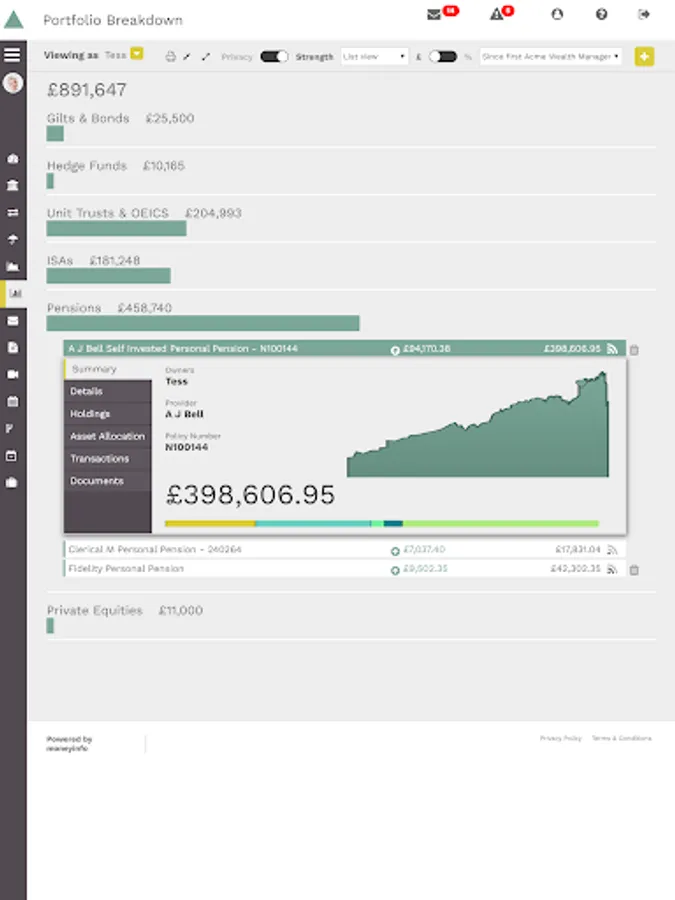Click the feed icon on A J Bell row
This screenshot has height=900, width=675.
612,348
